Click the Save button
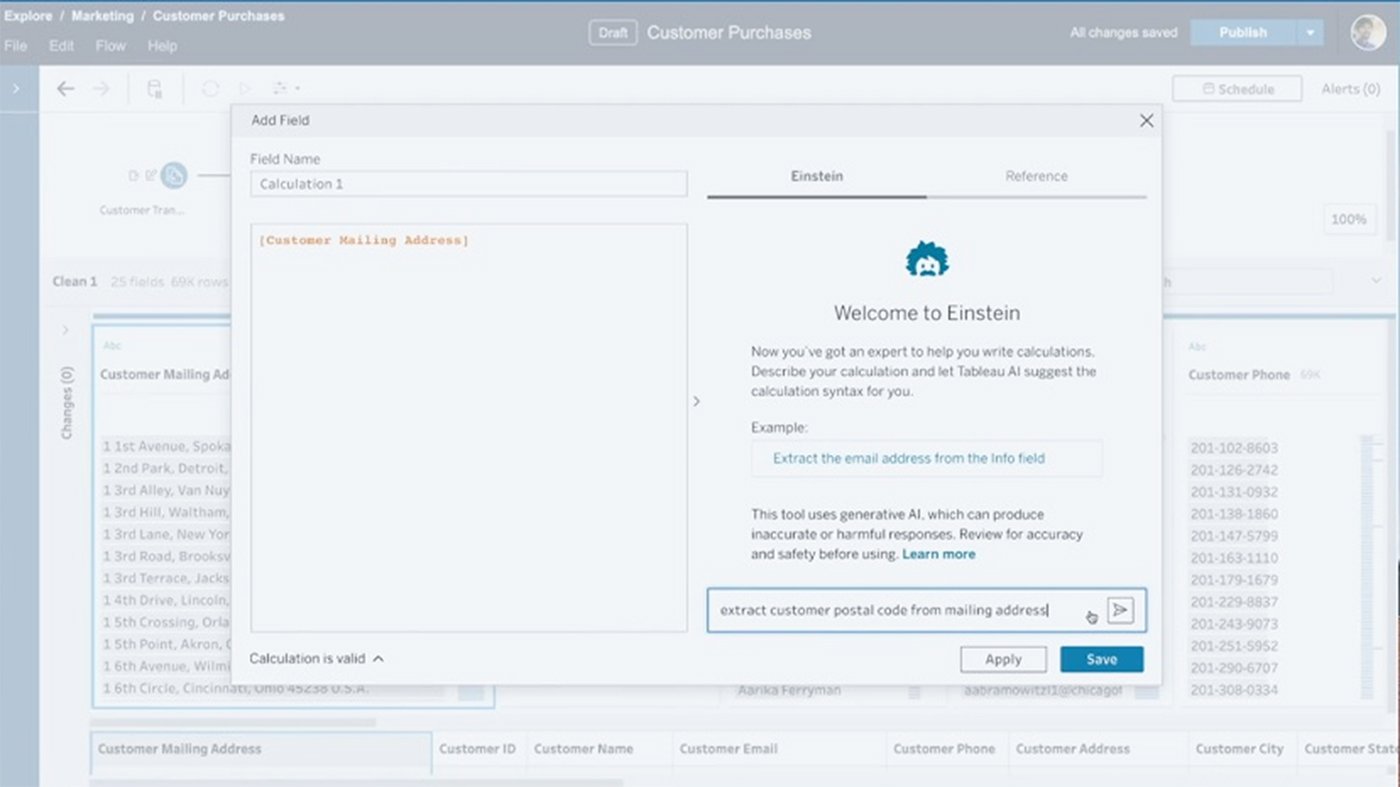Viewport: 1400px width, 787px height. point(1101,660)
